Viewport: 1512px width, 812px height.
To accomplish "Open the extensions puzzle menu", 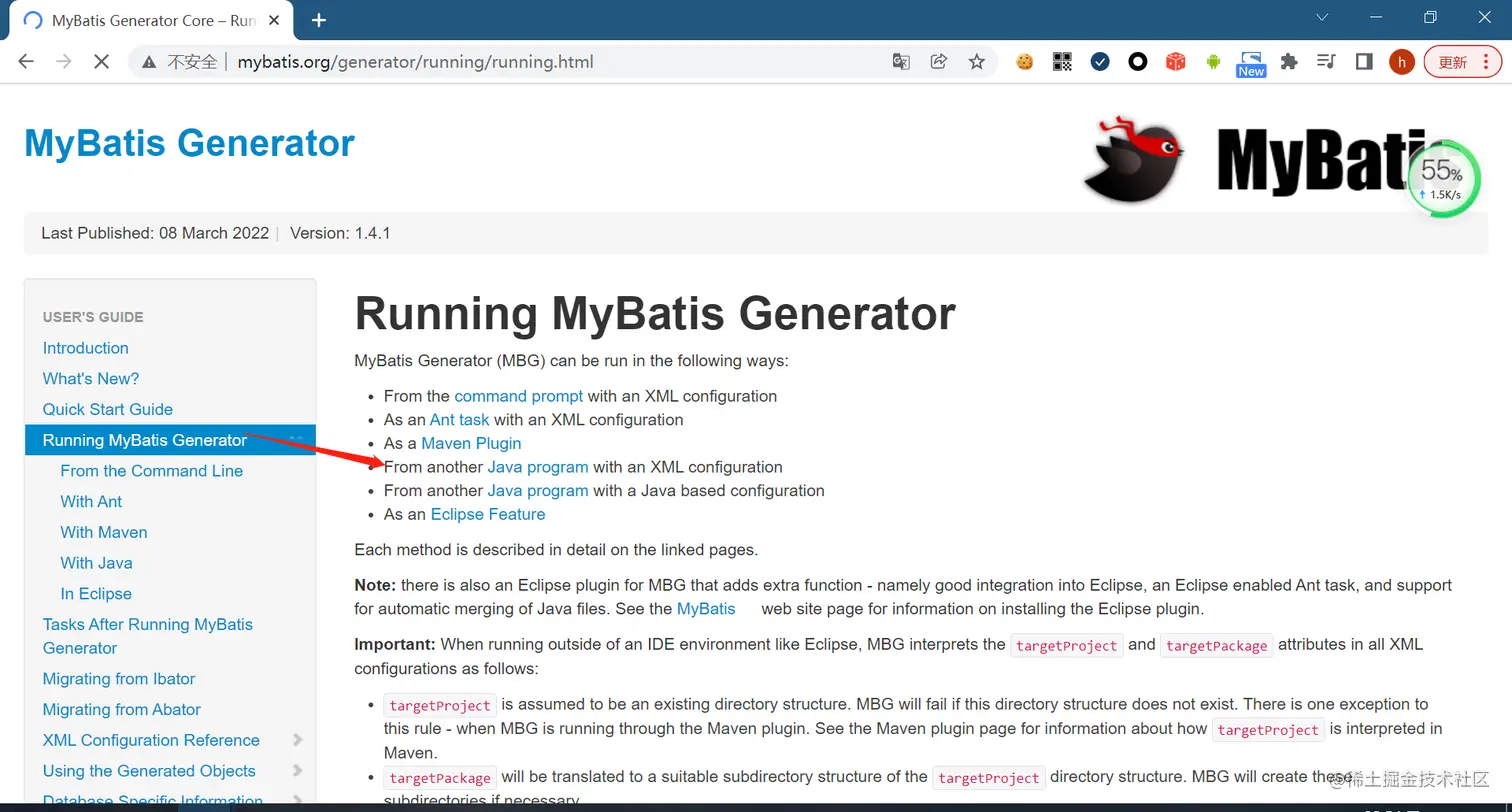I will point(1289,62).
